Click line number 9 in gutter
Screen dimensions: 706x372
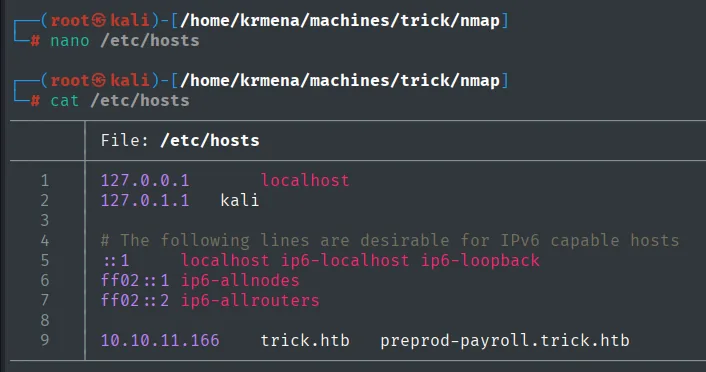[45, 340]
